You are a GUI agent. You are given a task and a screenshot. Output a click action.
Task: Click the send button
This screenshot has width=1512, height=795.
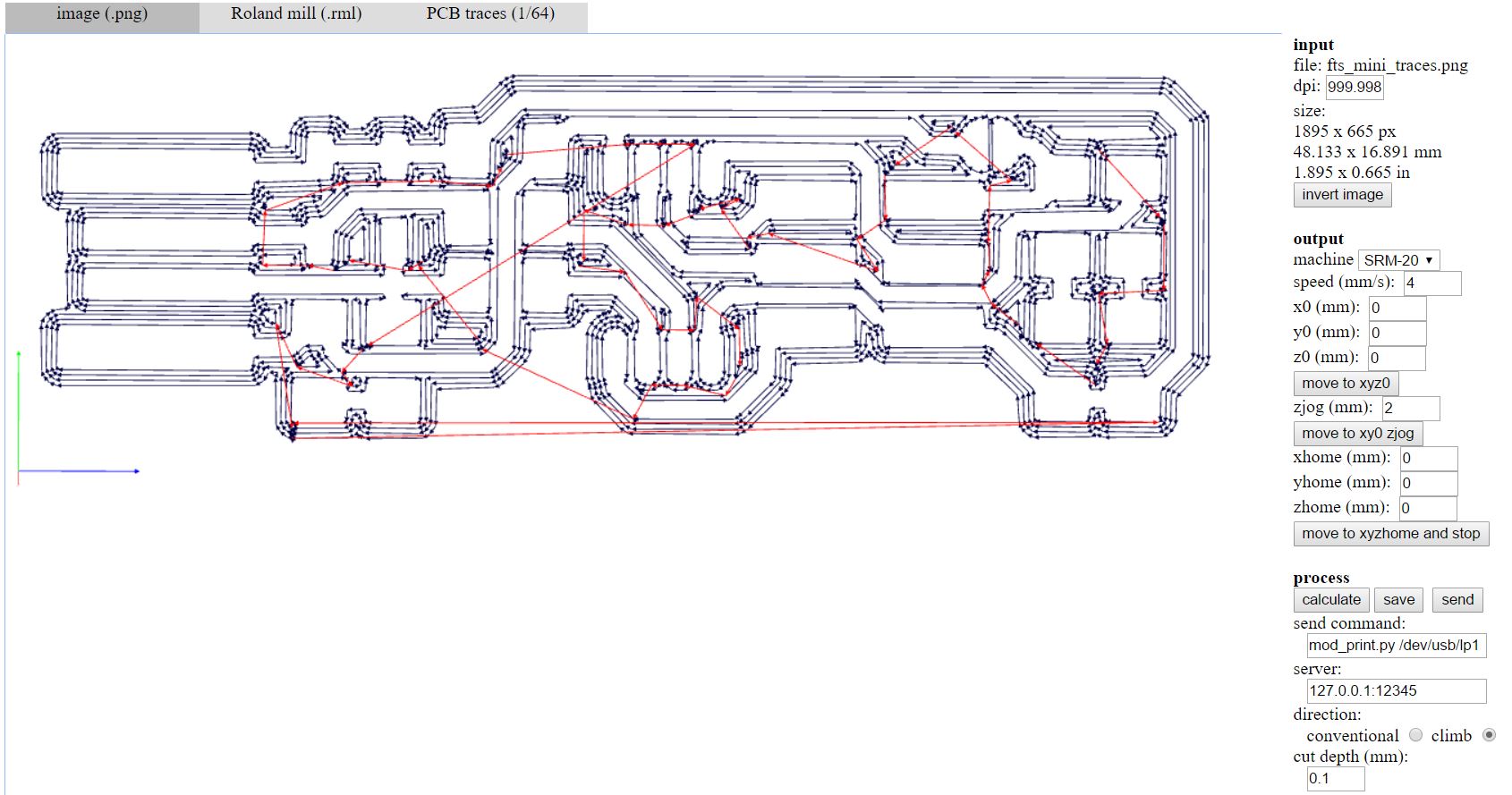tap(1457, 600)
